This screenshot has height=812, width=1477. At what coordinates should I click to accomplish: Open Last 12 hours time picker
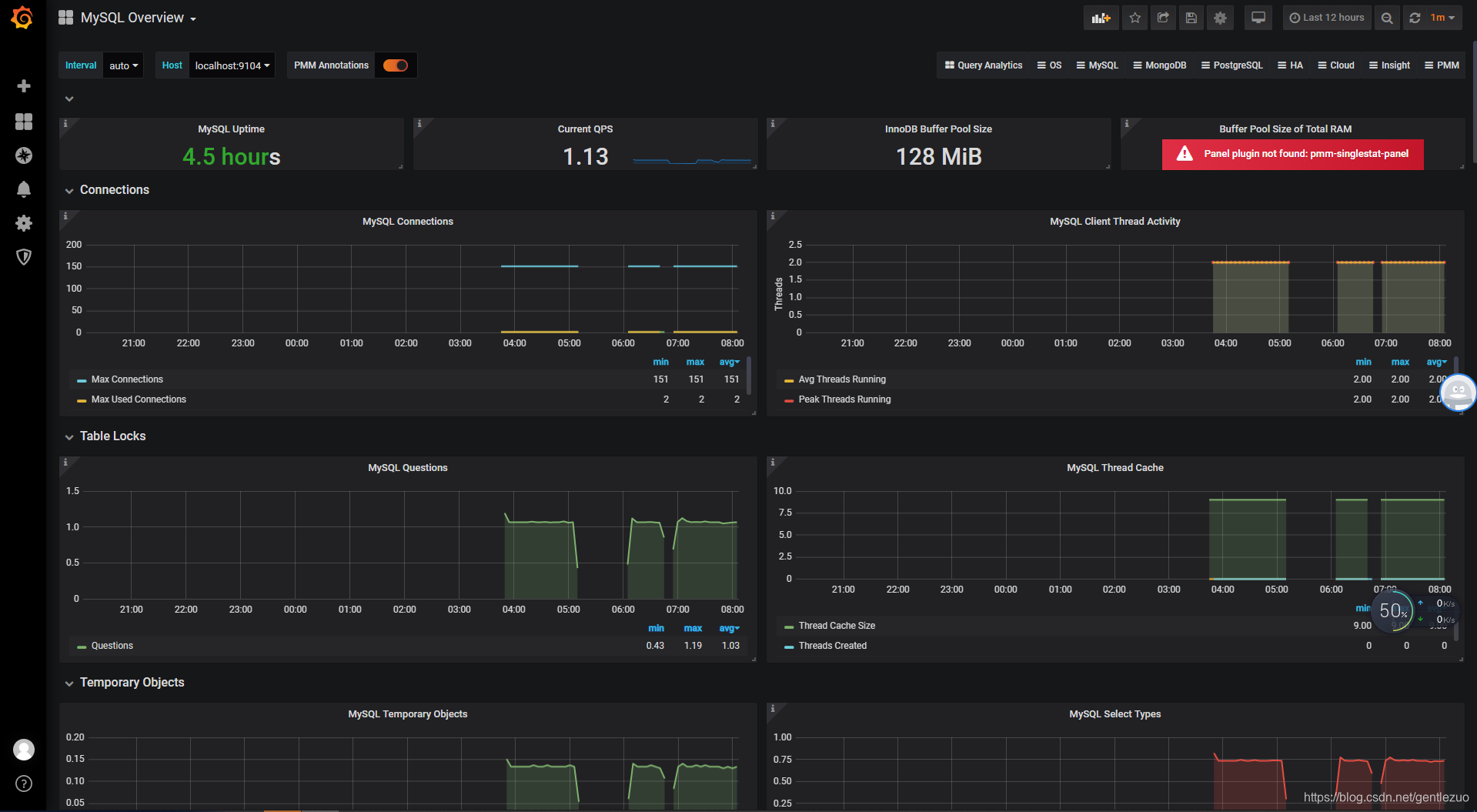click(x=1326, y=18)
